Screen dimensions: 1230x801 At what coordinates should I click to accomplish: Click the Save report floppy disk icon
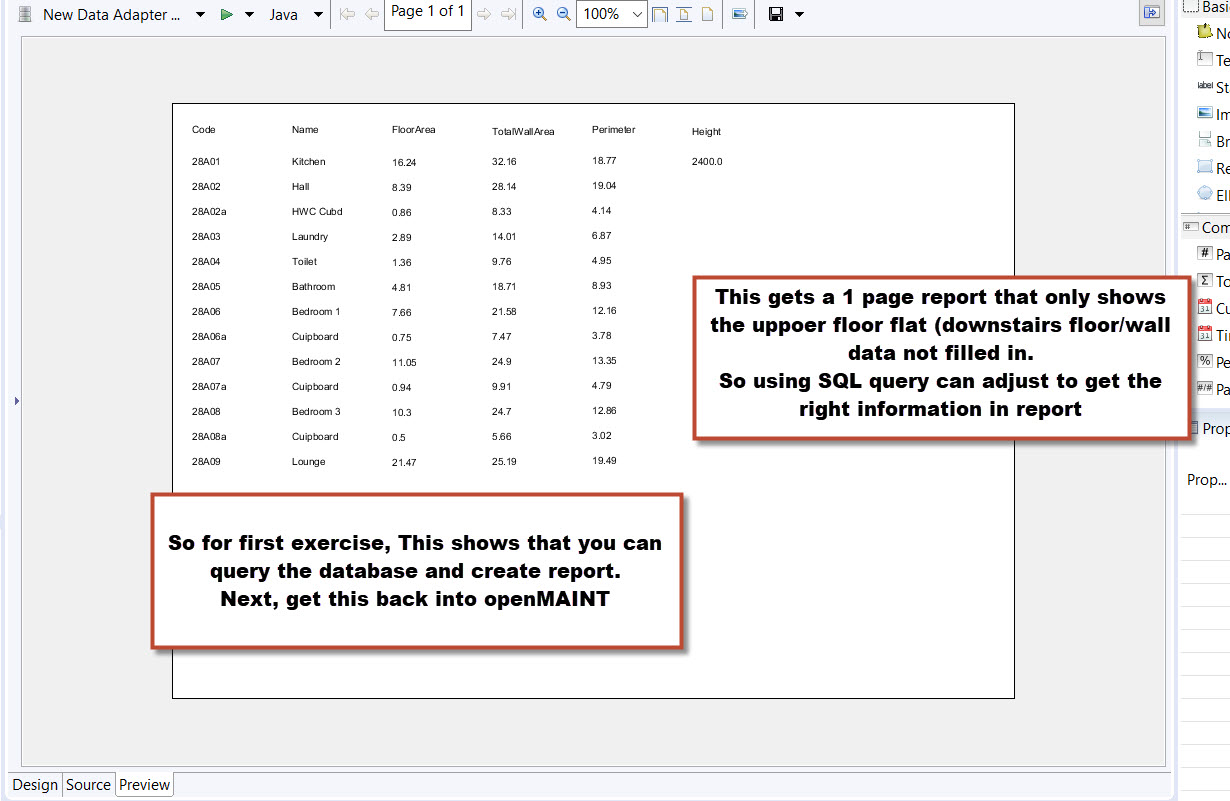(x=775, y=14)
